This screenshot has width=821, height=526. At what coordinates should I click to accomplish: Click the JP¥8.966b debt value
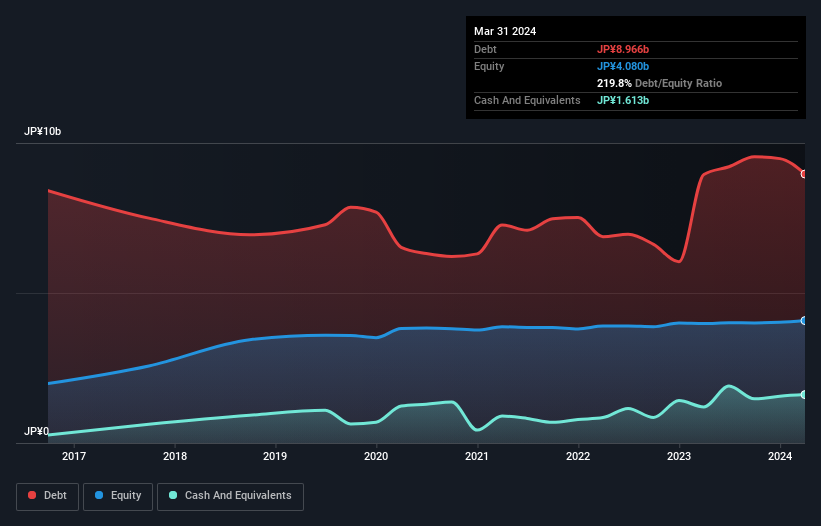[x=623, y=49]
